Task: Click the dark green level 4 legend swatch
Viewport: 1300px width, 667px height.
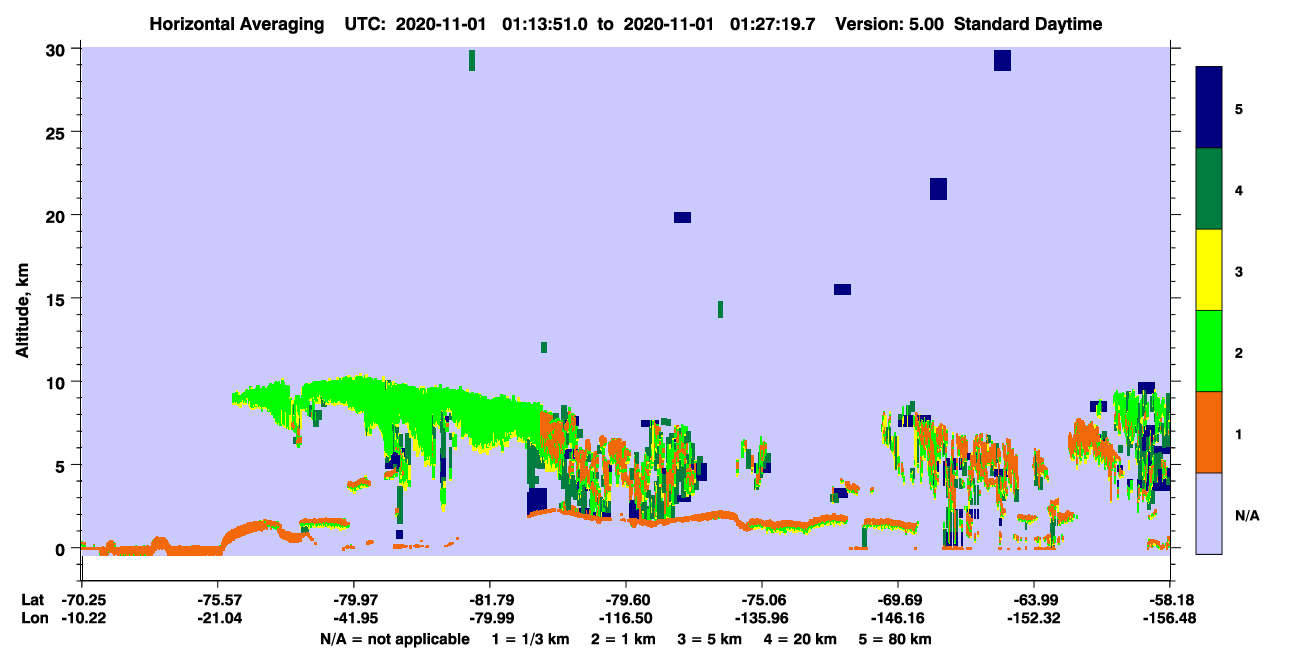Action: (x=1209, y=189)
